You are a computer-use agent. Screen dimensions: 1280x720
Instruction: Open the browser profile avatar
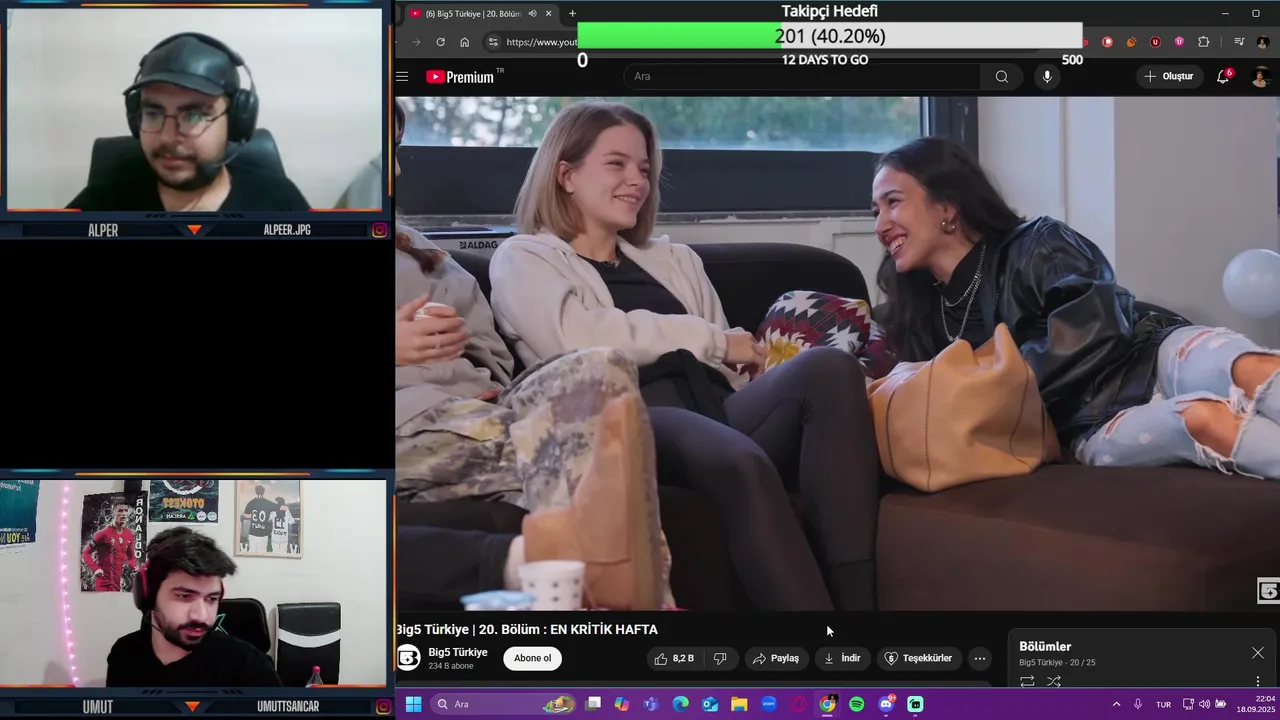coord(1263,42)
